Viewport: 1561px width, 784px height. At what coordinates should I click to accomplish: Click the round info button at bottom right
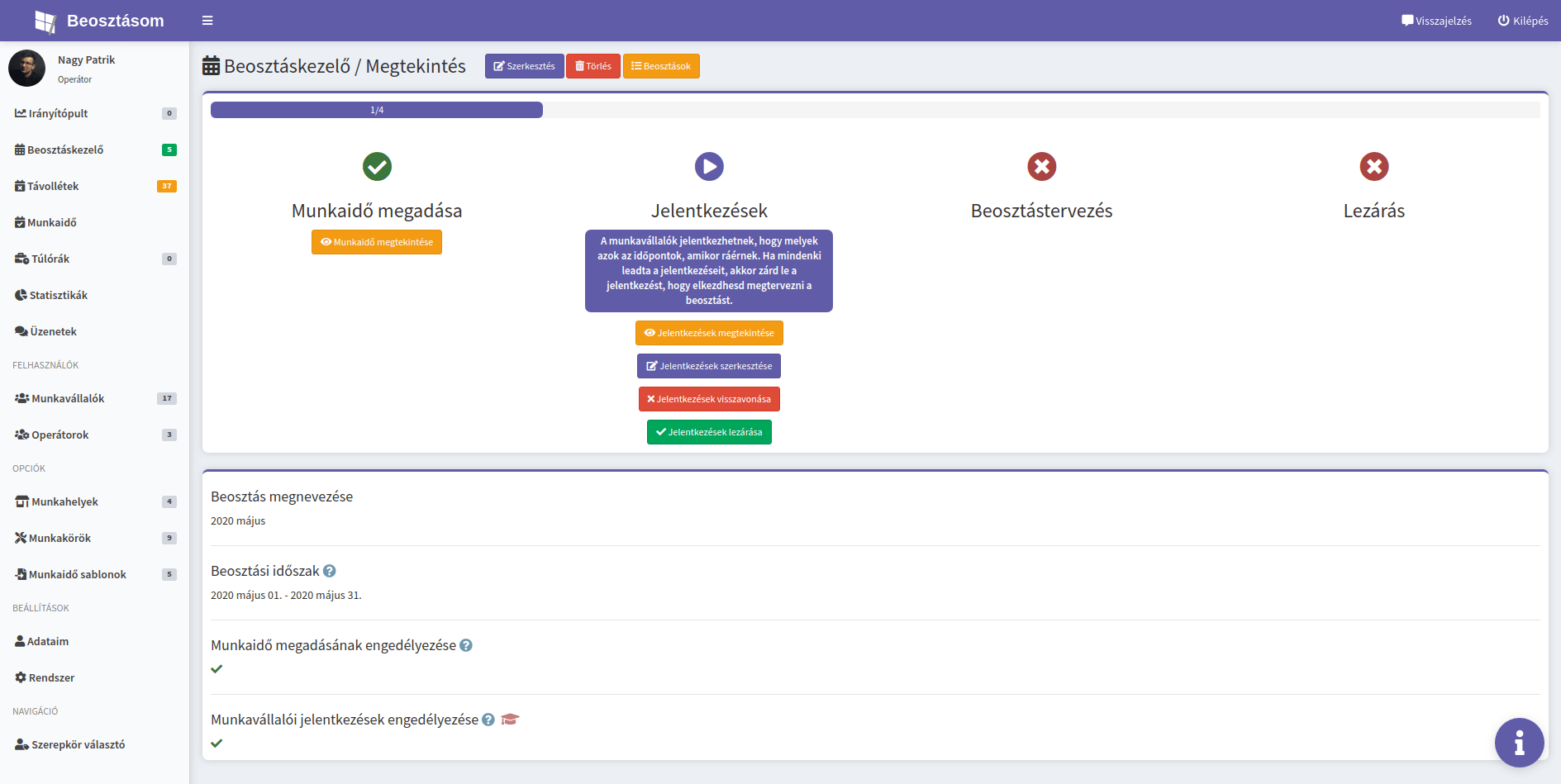click(1519, 743)
